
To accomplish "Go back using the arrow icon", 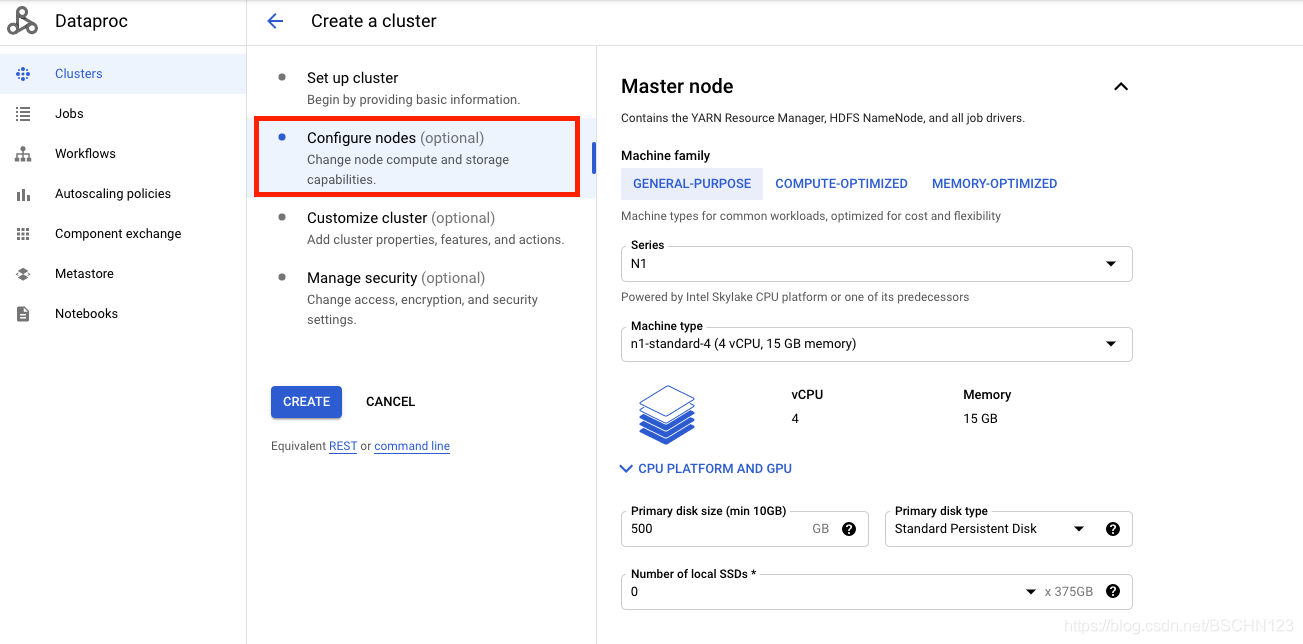I will coord(275,21).
